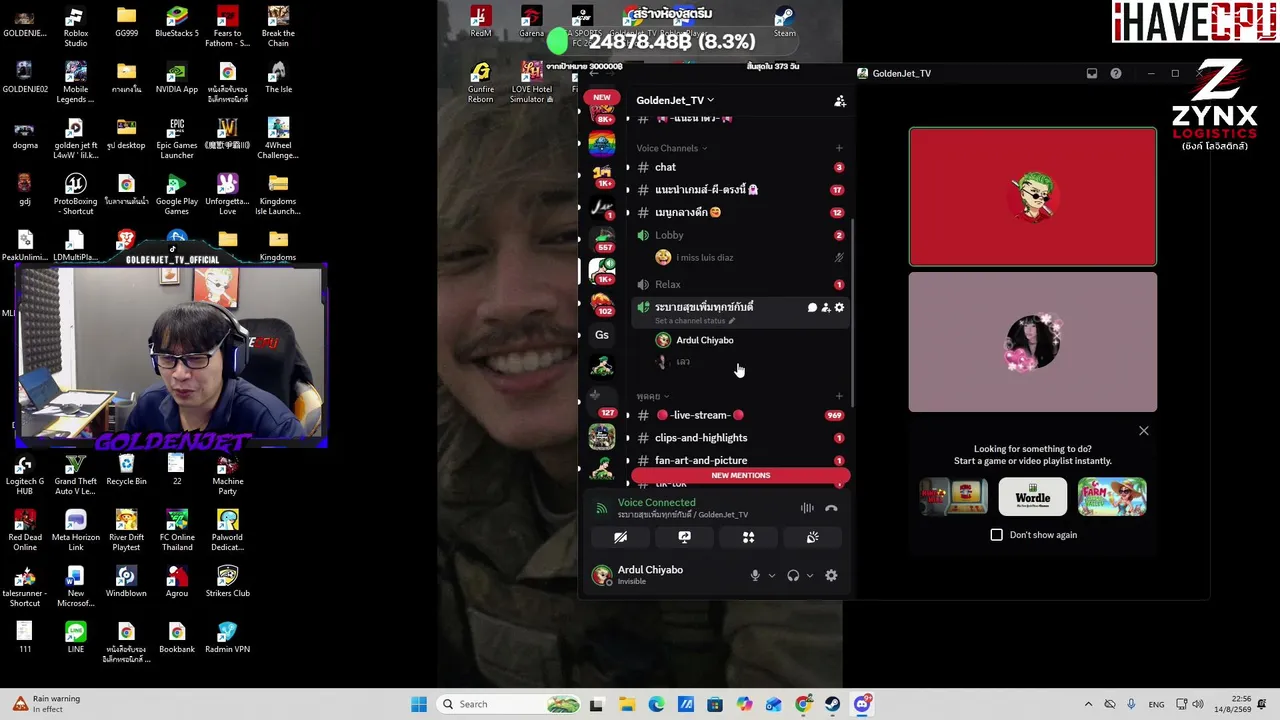Open Steam from the Windows taskbar
Viewport: 1280px width, 720px height.
(833, 704)
